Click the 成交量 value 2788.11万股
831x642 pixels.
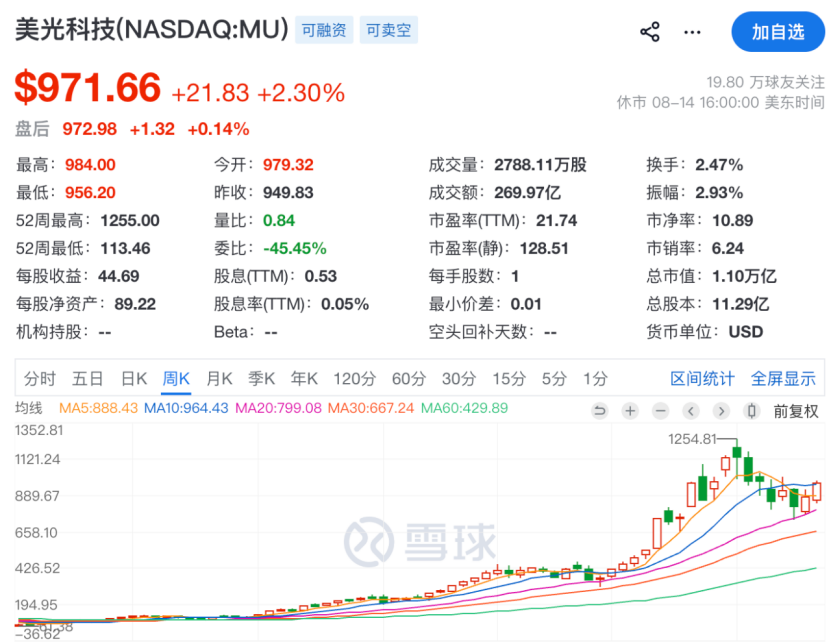(x=540, y=165)
